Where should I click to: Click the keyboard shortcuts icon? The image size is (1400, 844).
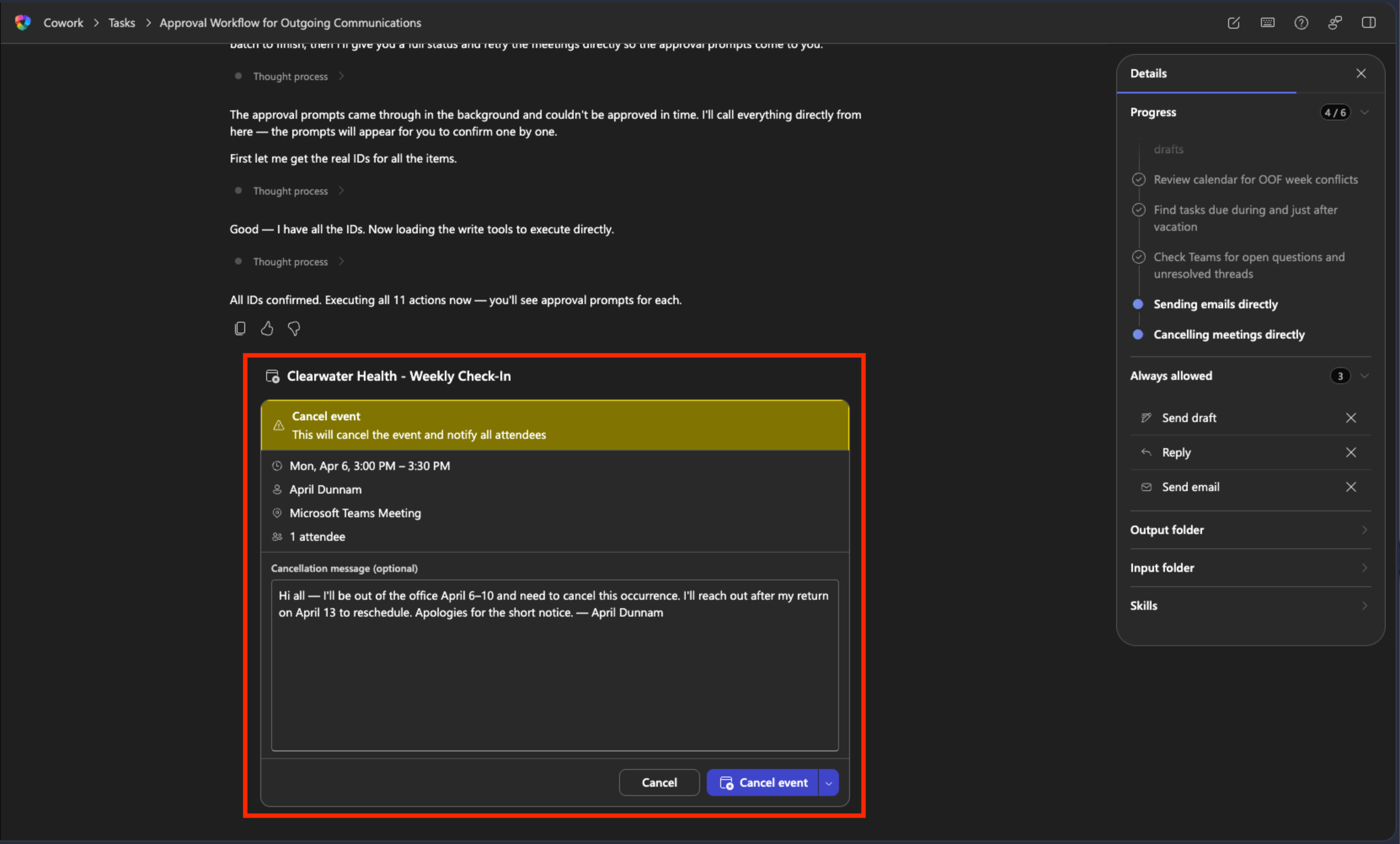(x=1268, y=23)
